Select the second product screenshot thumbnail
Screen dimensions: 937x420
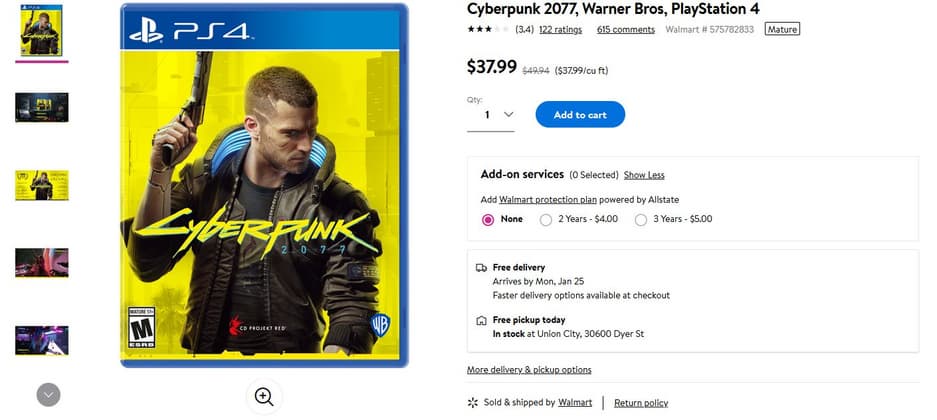click(42, 108)
